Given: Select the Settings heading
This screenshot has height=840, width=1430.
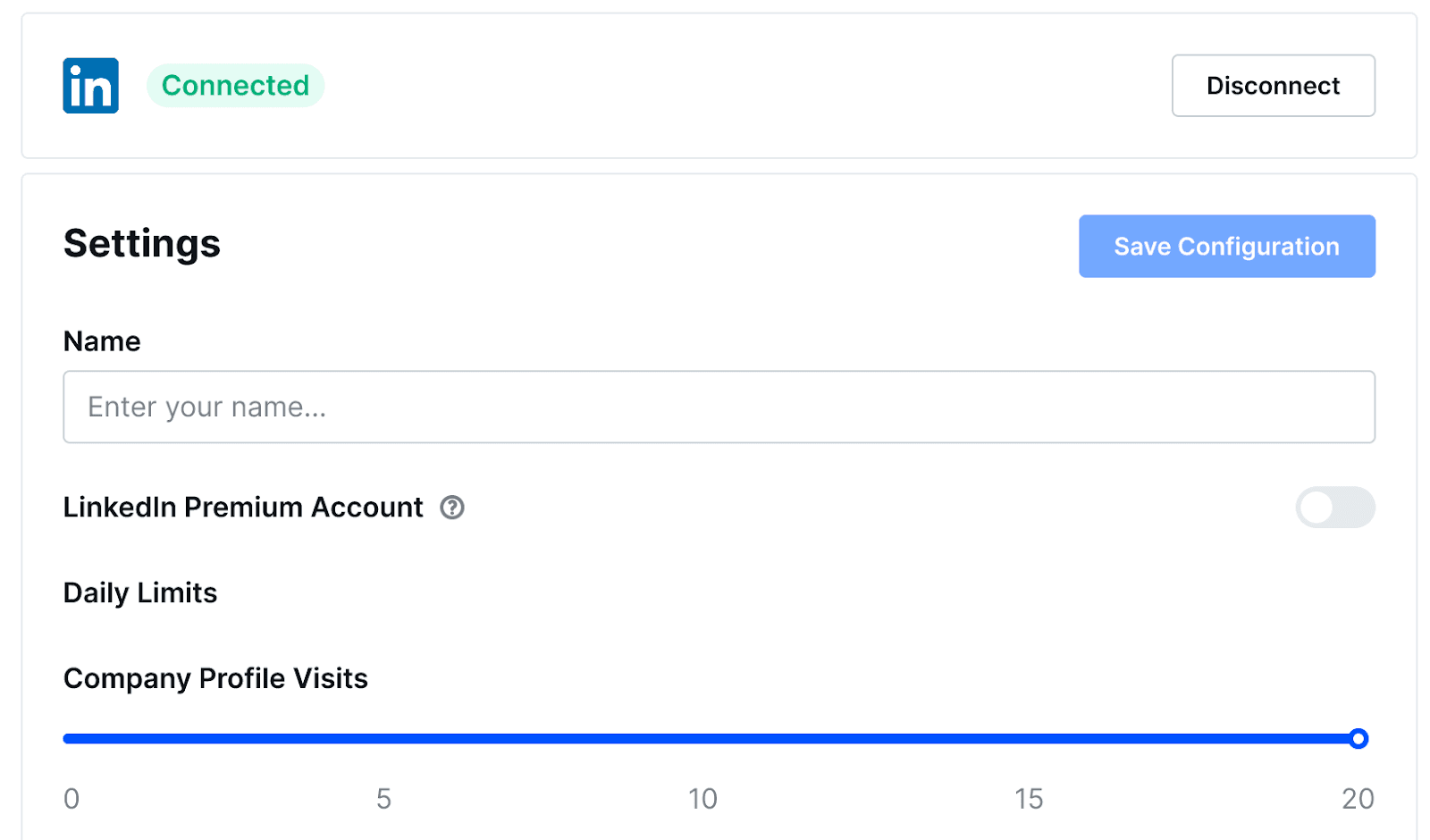Looking at the screenshot, I should [142, 244].
